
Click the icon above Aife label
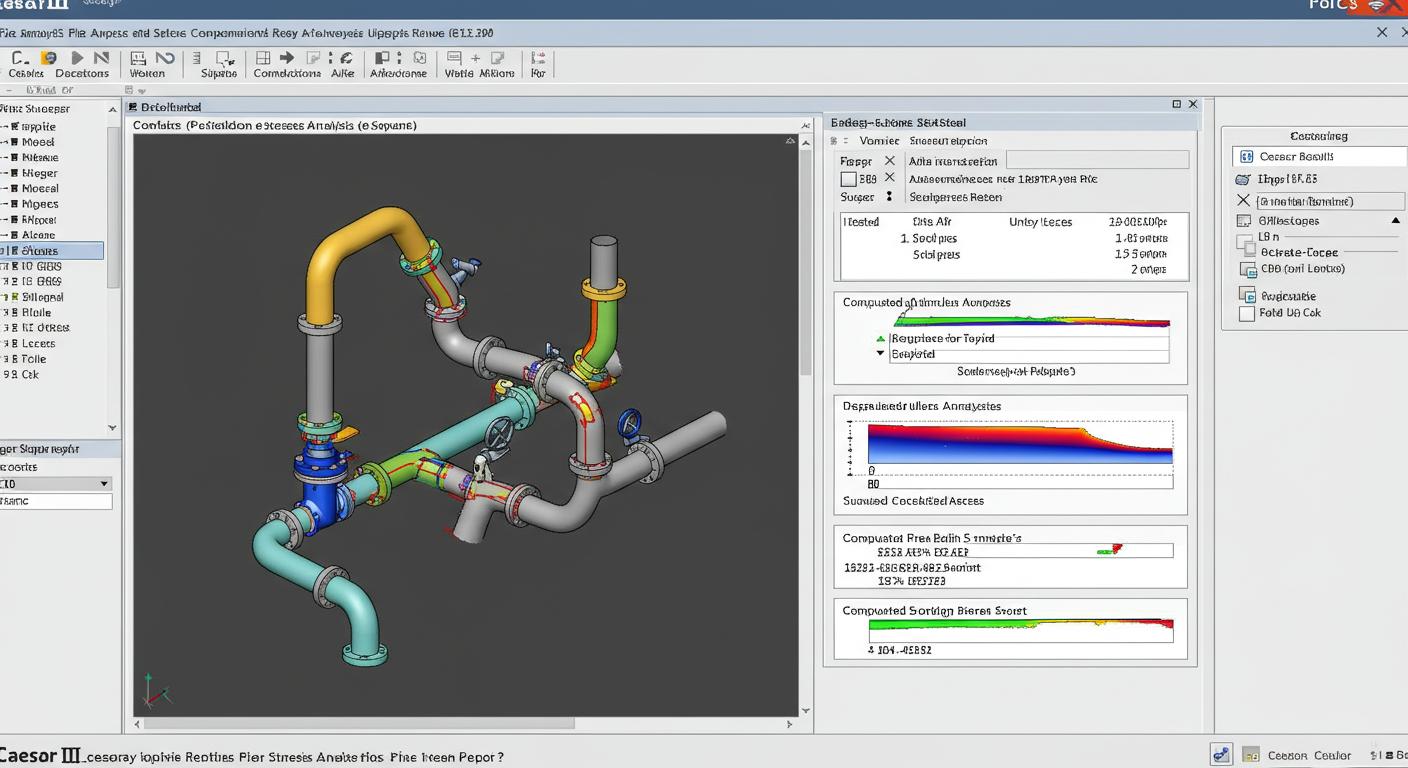coord(344,58)
